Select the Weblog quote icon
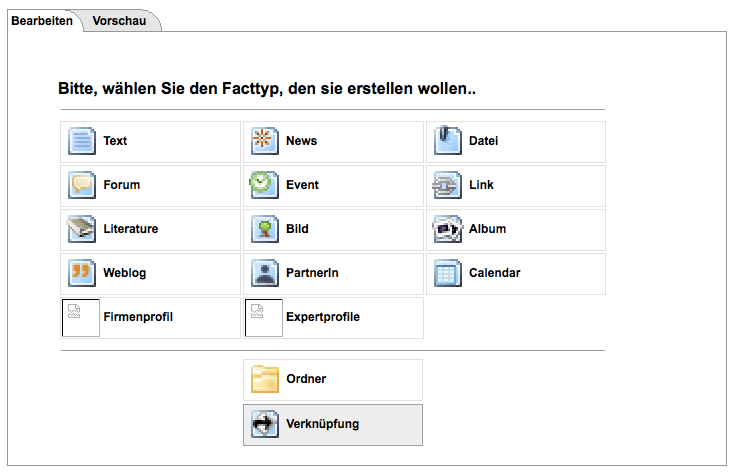 (81, 274)
